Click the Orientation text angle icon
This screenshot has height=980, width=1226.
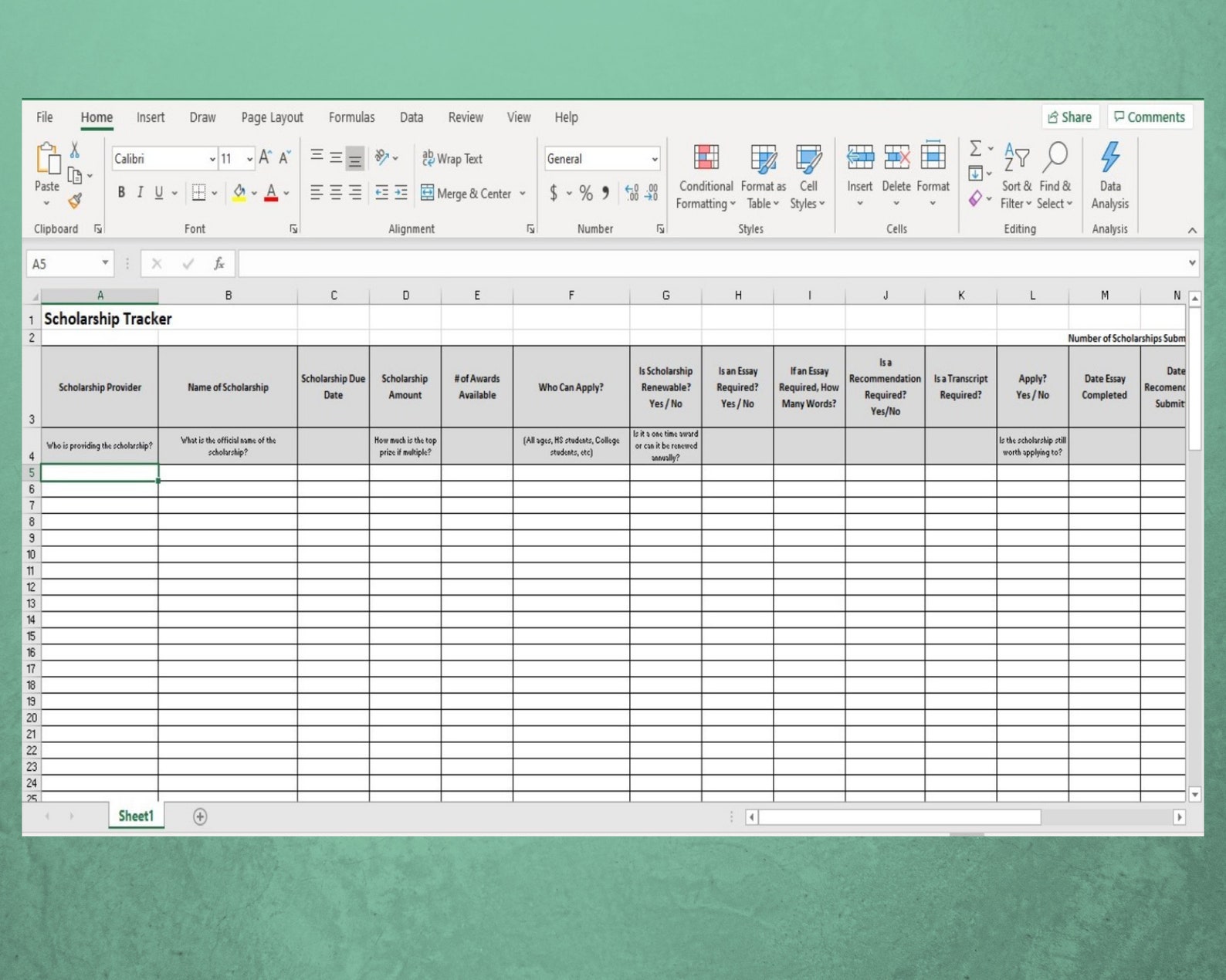pos(382,157)
